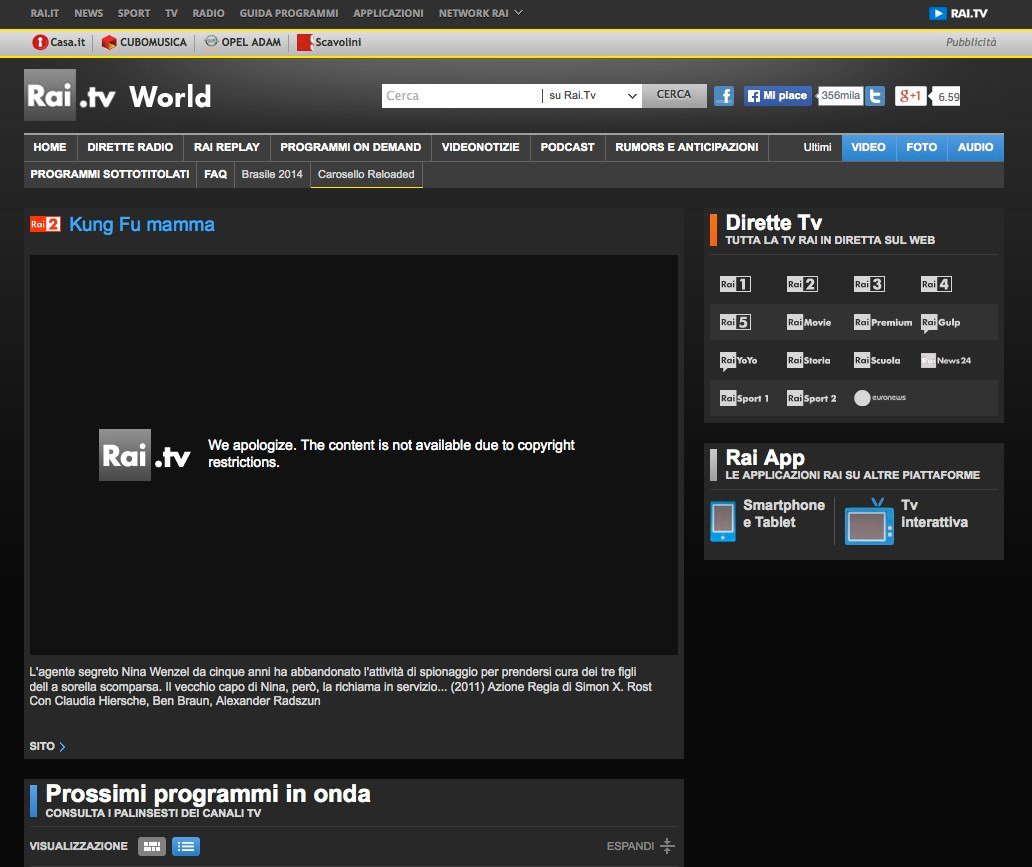Open Podcast menu item

click(x=567, y=147)
